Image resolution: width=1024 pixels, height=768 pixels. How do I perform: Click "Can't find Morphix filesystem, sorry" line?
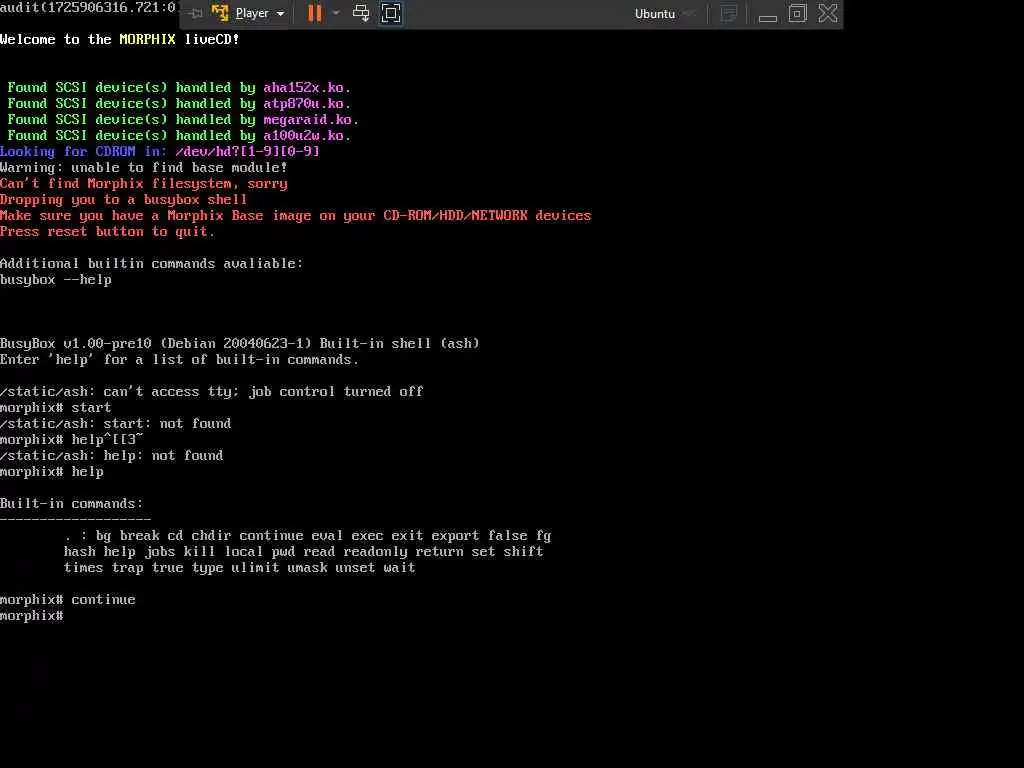point(144,184)
